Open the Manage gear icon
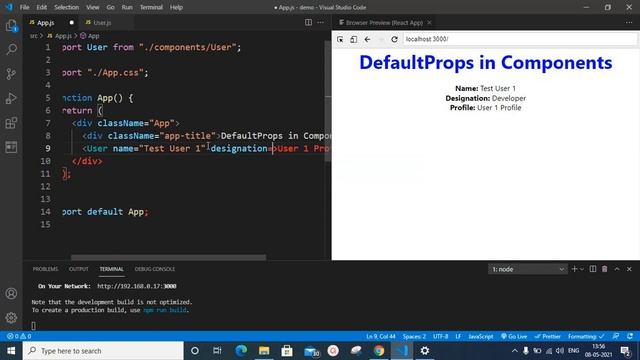640x360 pixels. click(11, 318)
